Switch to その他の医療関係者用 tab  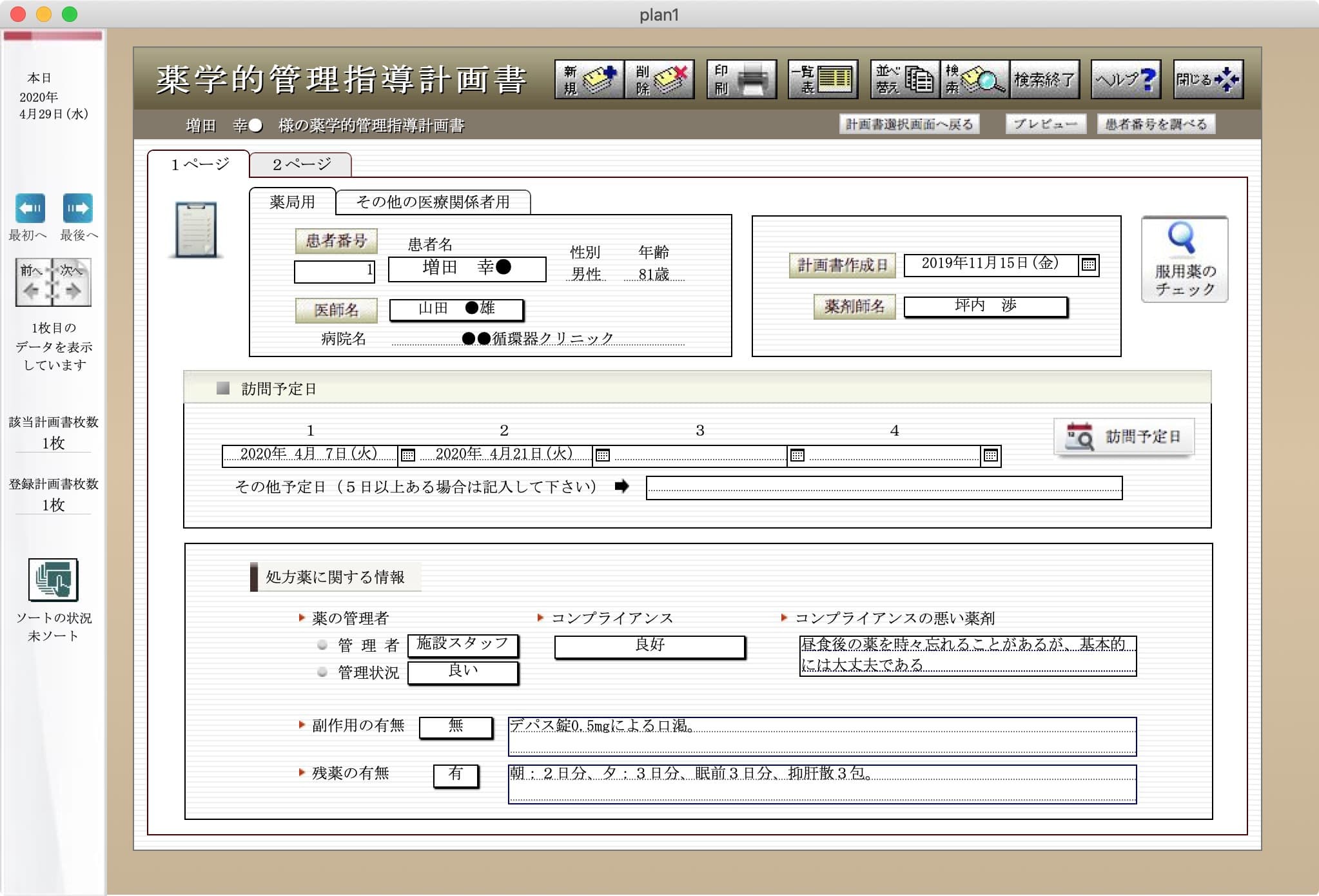point(433,202)
